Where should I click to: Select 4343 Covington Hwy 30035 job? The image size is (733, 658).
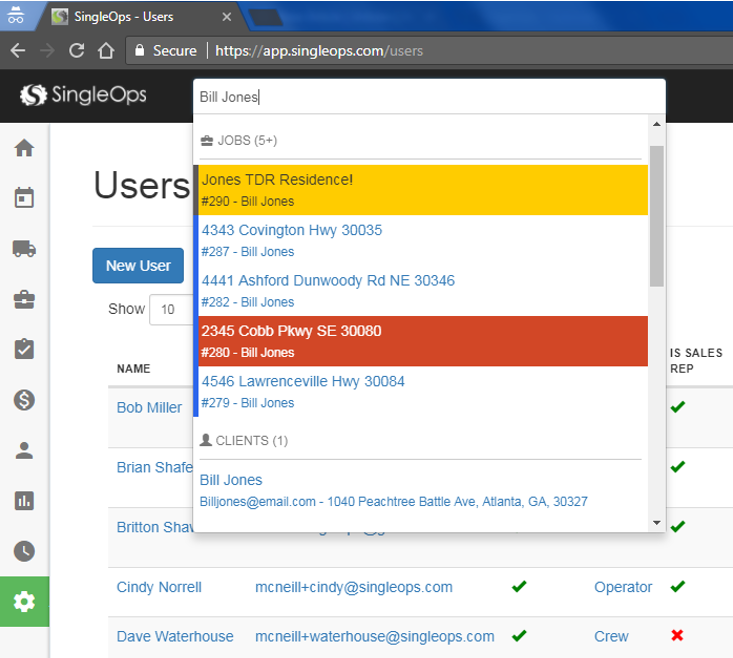pos(423,240)
